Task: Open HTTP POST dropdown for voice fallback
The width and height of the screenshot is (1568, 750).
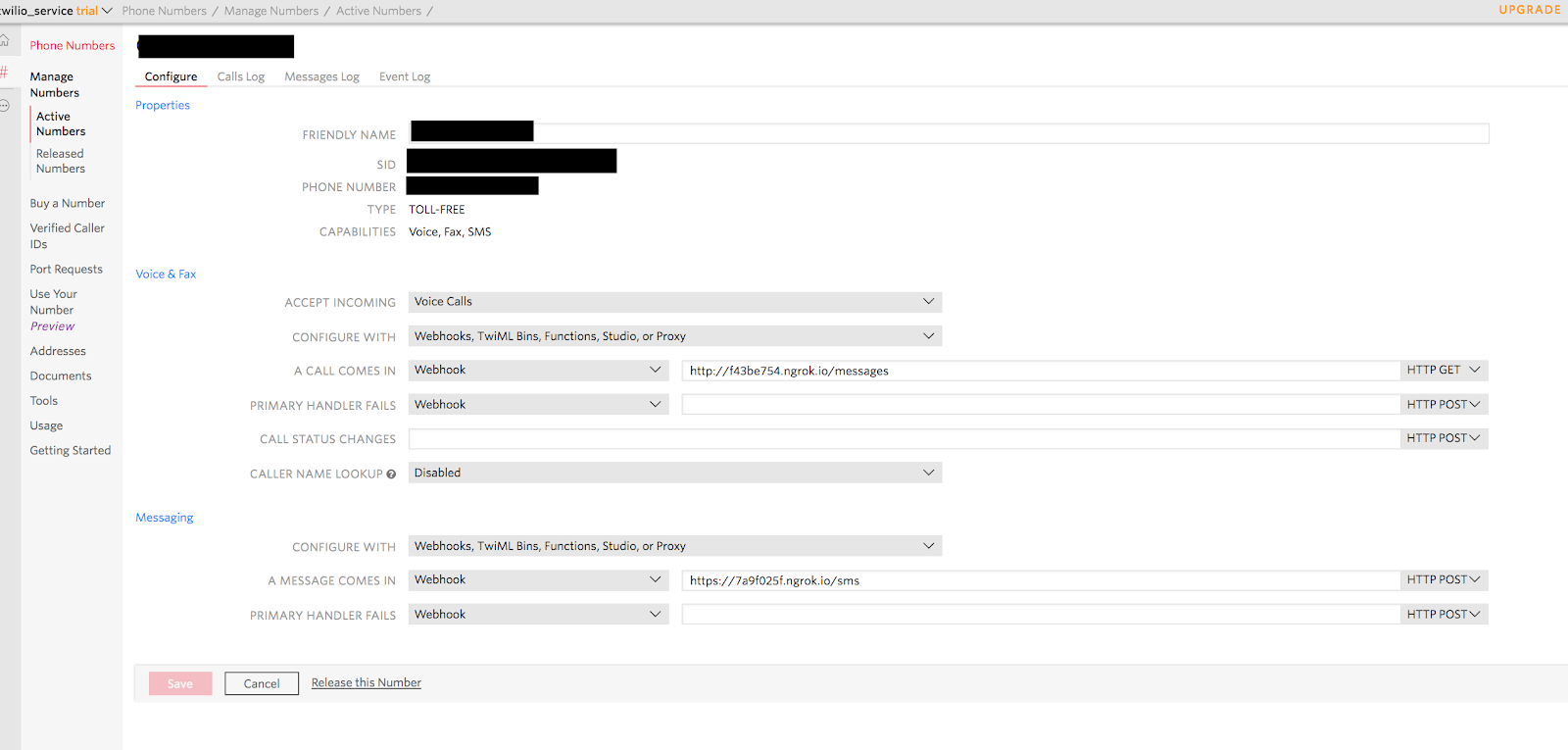Action: coord(1444,405)
